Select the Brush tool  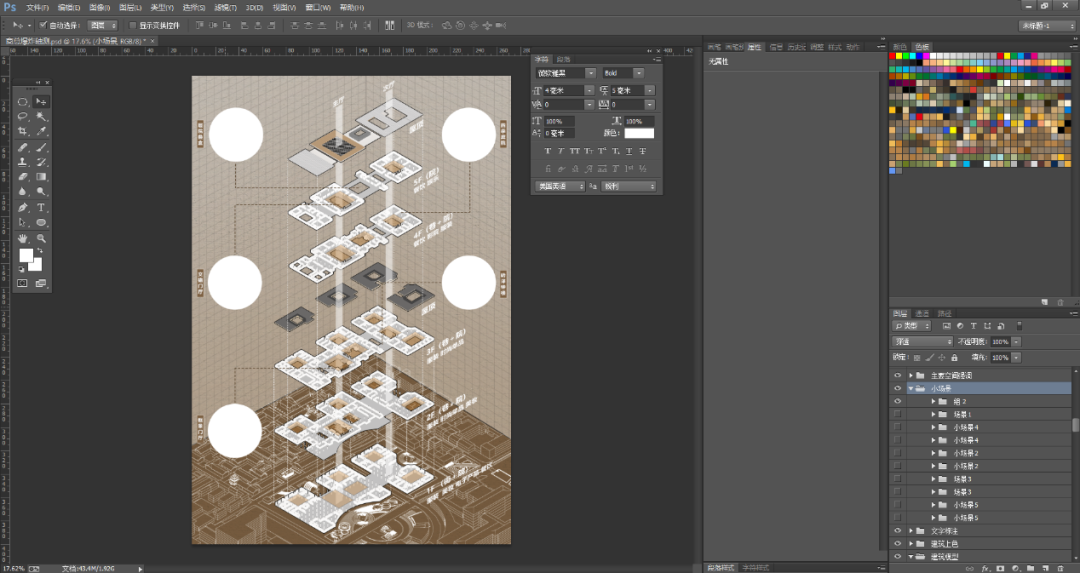coord(41,147)
